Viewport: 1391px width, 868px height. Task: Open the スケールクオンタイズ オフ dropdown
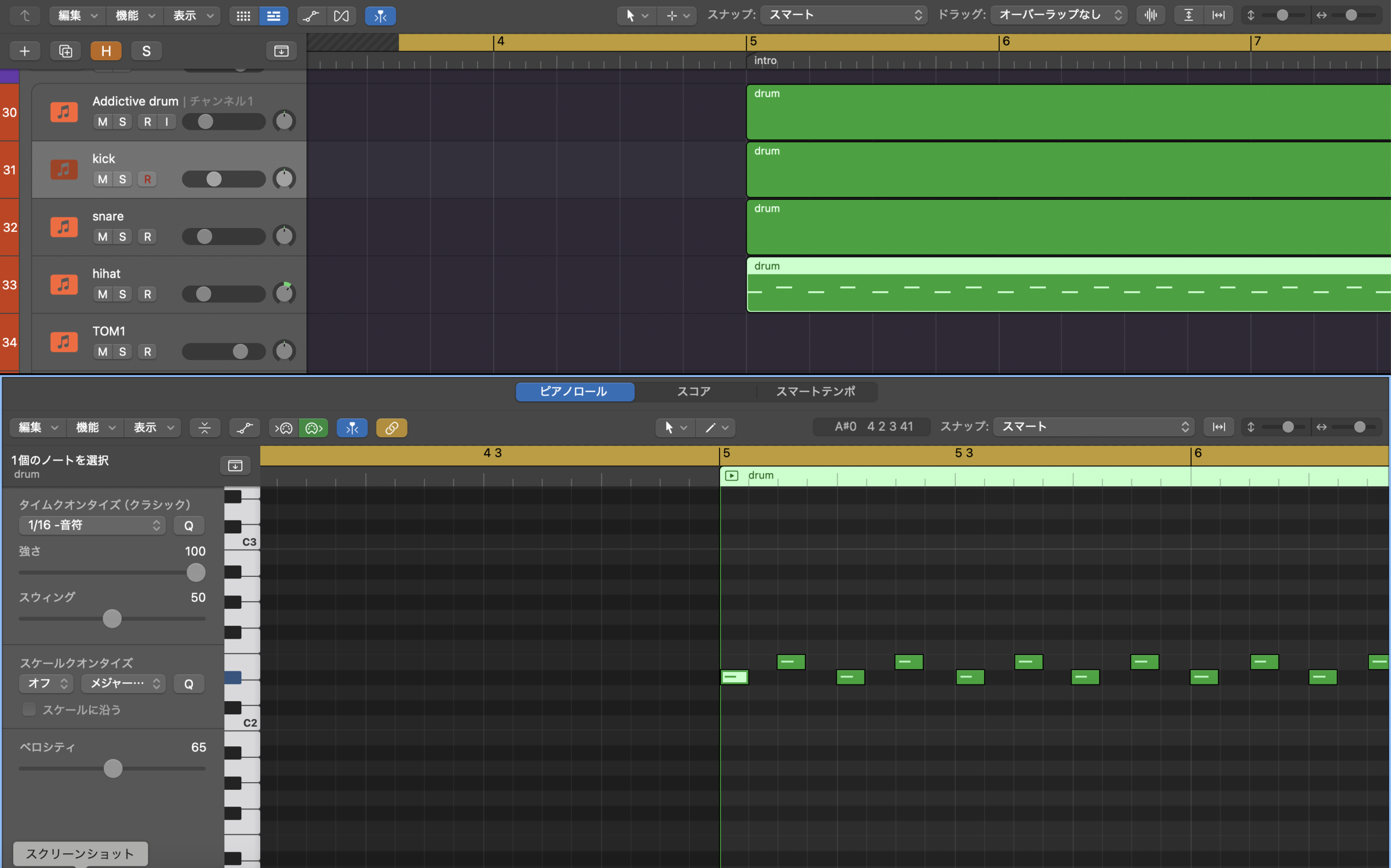click(47, 684)
